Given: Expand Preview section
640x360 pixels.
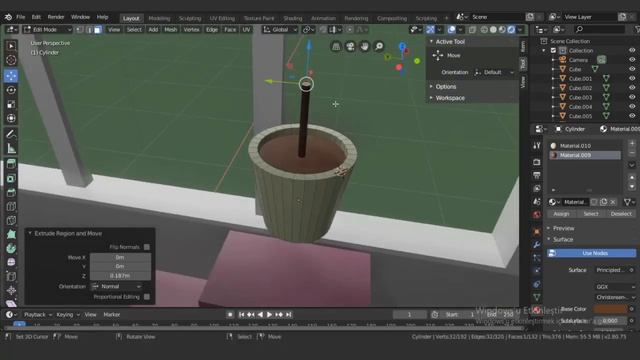Looking at the screenshot, I should tap(563, 228).
